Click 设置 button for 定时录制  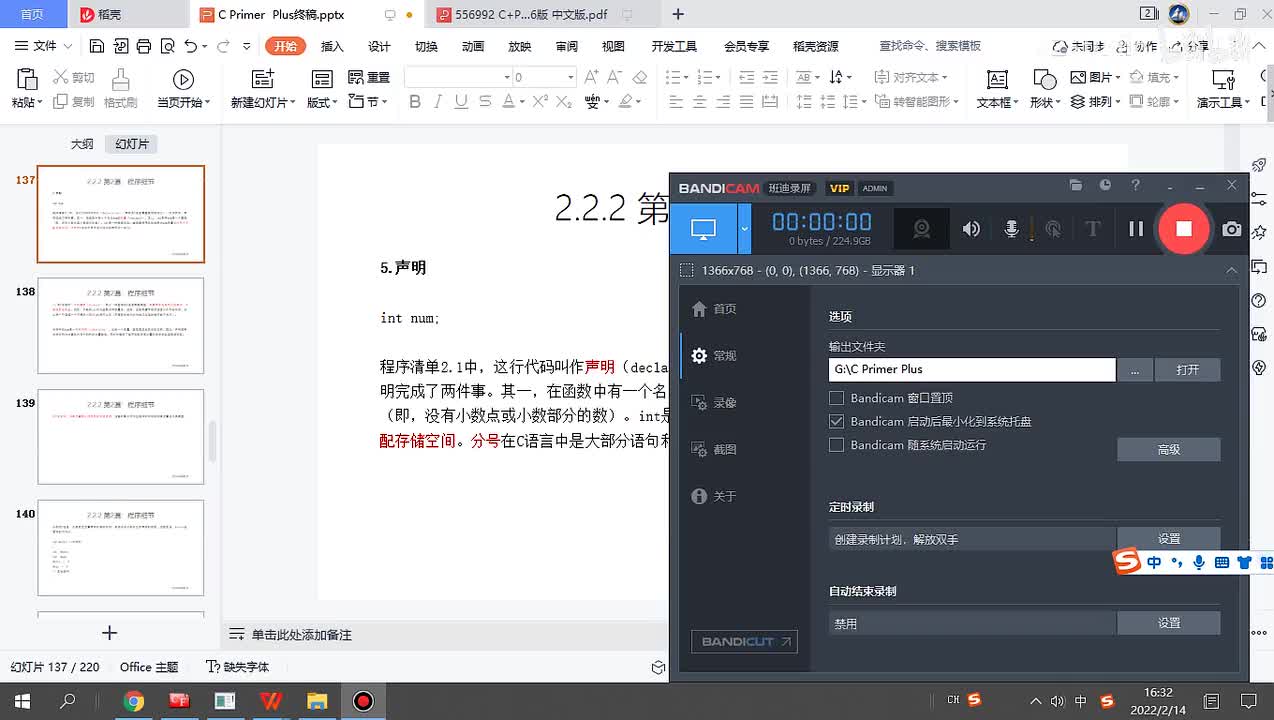pyautogui.click(x=1168, y=538)
